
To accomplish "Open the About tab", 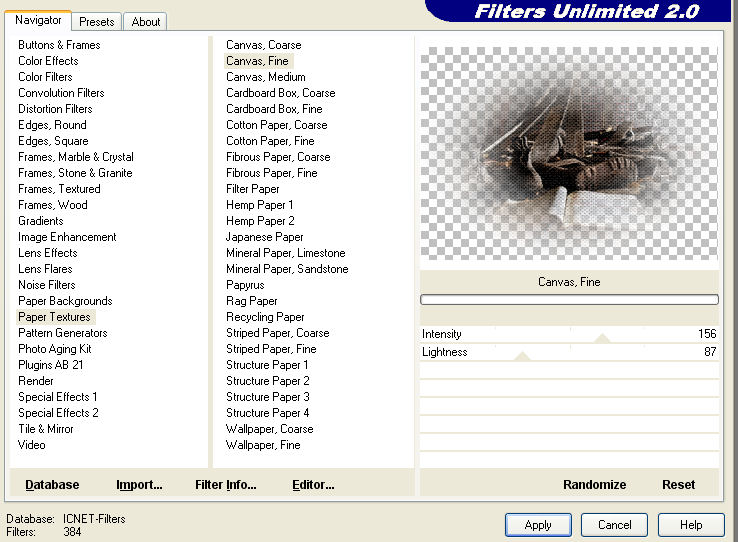I will click(x=146, y=21).
